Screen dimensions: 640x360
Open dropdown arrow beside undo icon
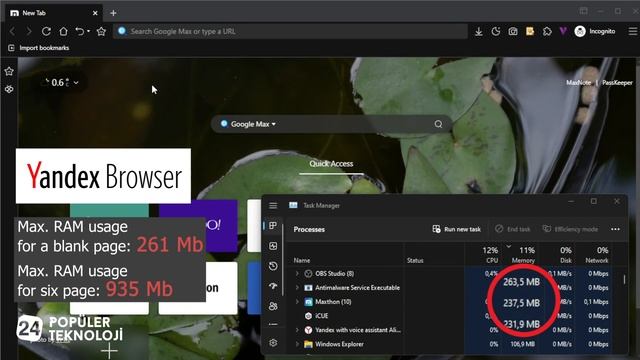[89, 31]
